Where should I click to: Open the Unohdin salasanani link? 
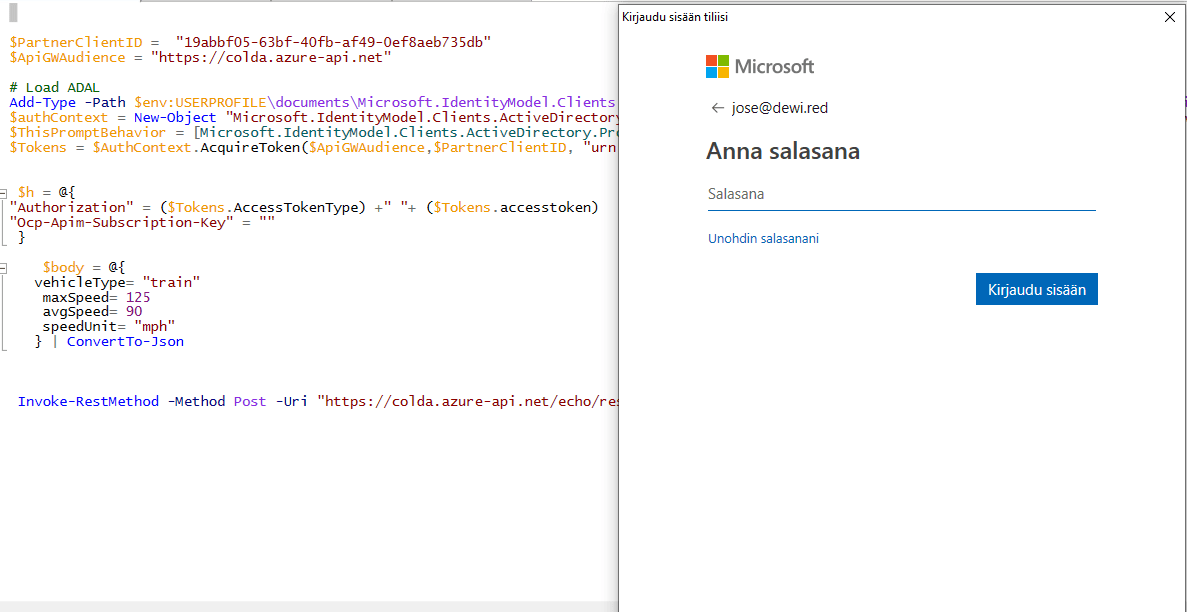pyautogui.click(x=763, y=239)
